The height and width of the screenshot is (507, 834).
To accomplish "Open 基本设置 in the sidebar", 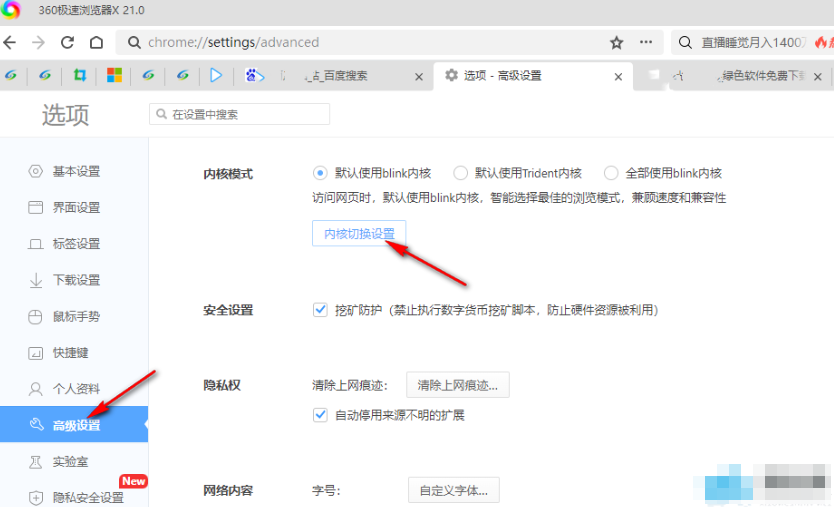I will tap(74, 171).
